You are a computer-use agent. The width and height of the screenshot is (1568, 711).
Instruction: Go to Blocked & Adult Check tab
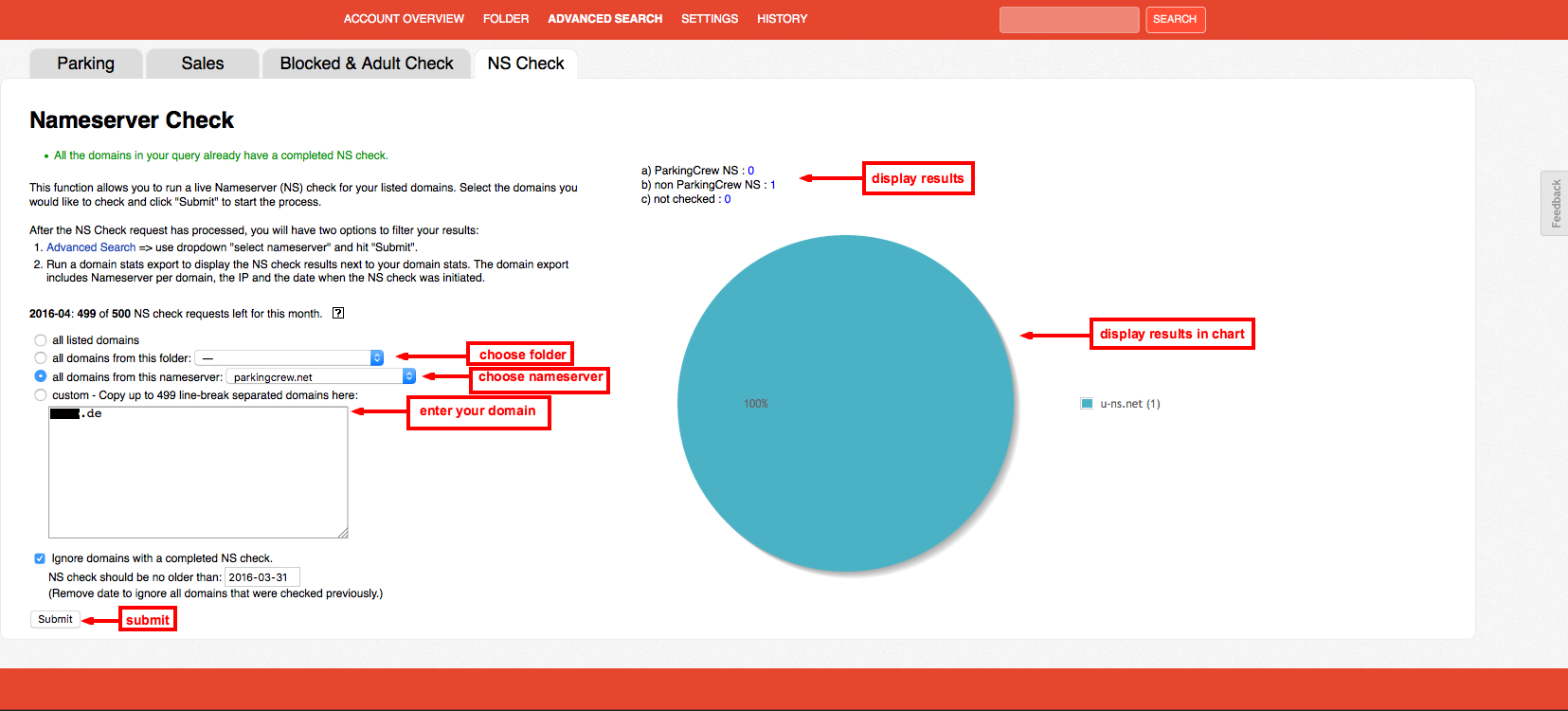point(367,64)
